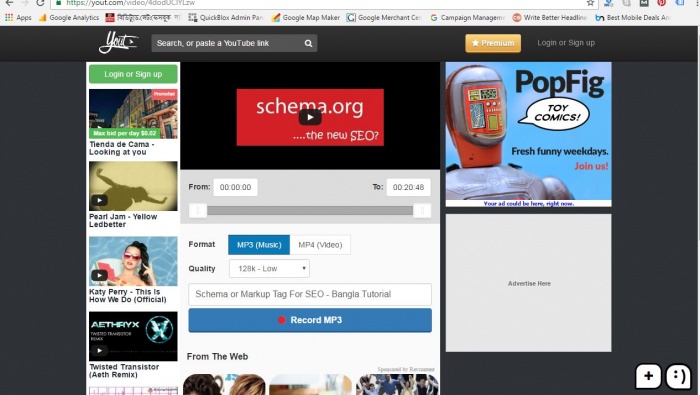Screen dimensions: 700x395
Task: Click the bookmark star icon in address bar
Action: [x=590, y=3]
